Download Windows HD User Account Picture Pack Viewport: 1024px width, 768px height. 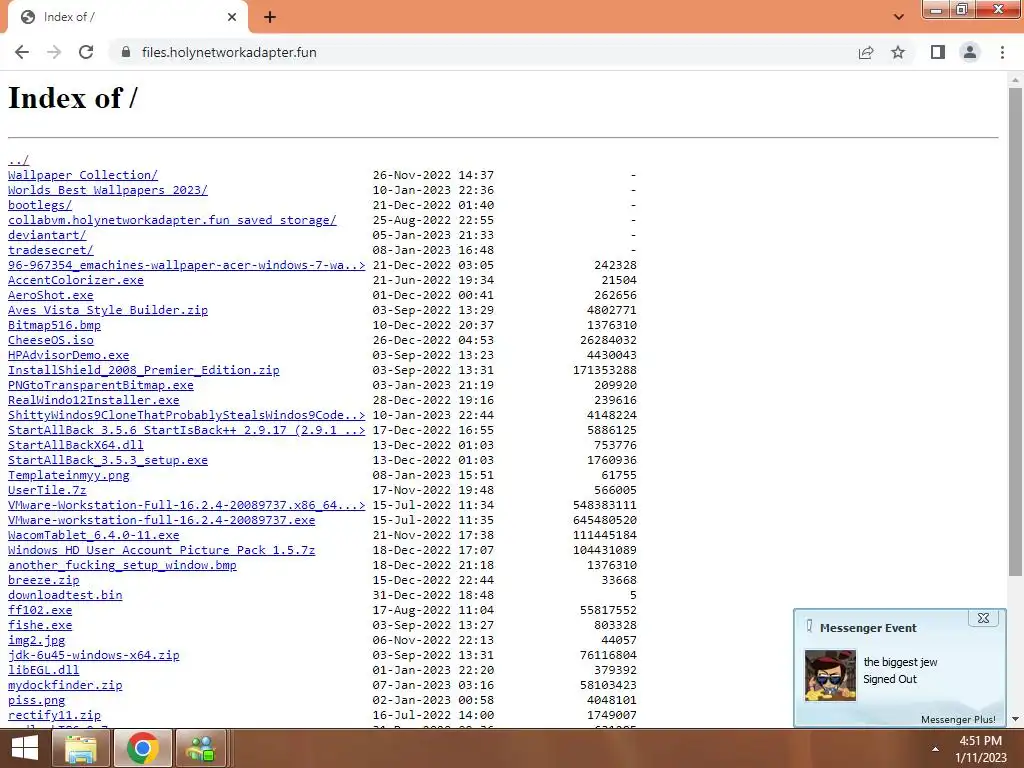click(x=161, y=551)
